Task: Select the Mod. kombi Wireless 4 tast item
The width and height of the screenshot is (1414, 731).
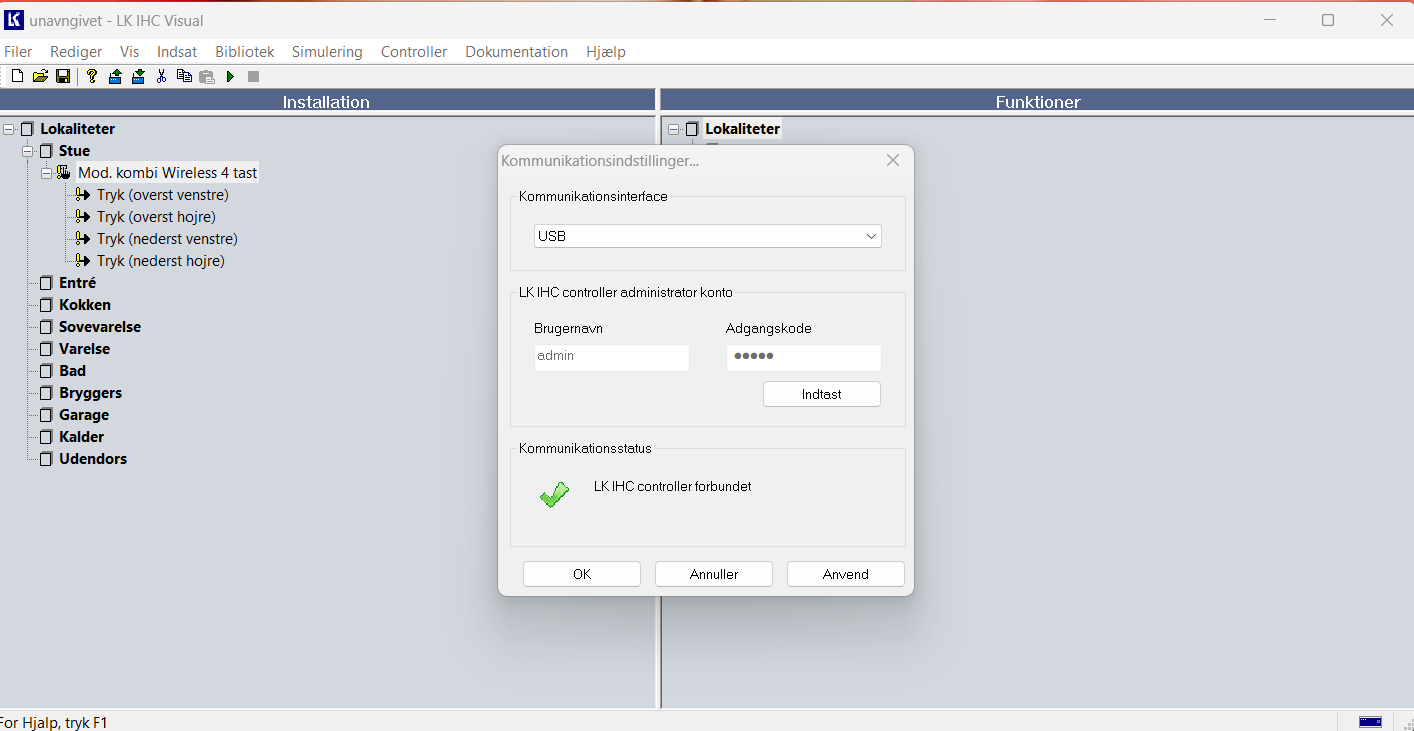Action: (168, 173)
